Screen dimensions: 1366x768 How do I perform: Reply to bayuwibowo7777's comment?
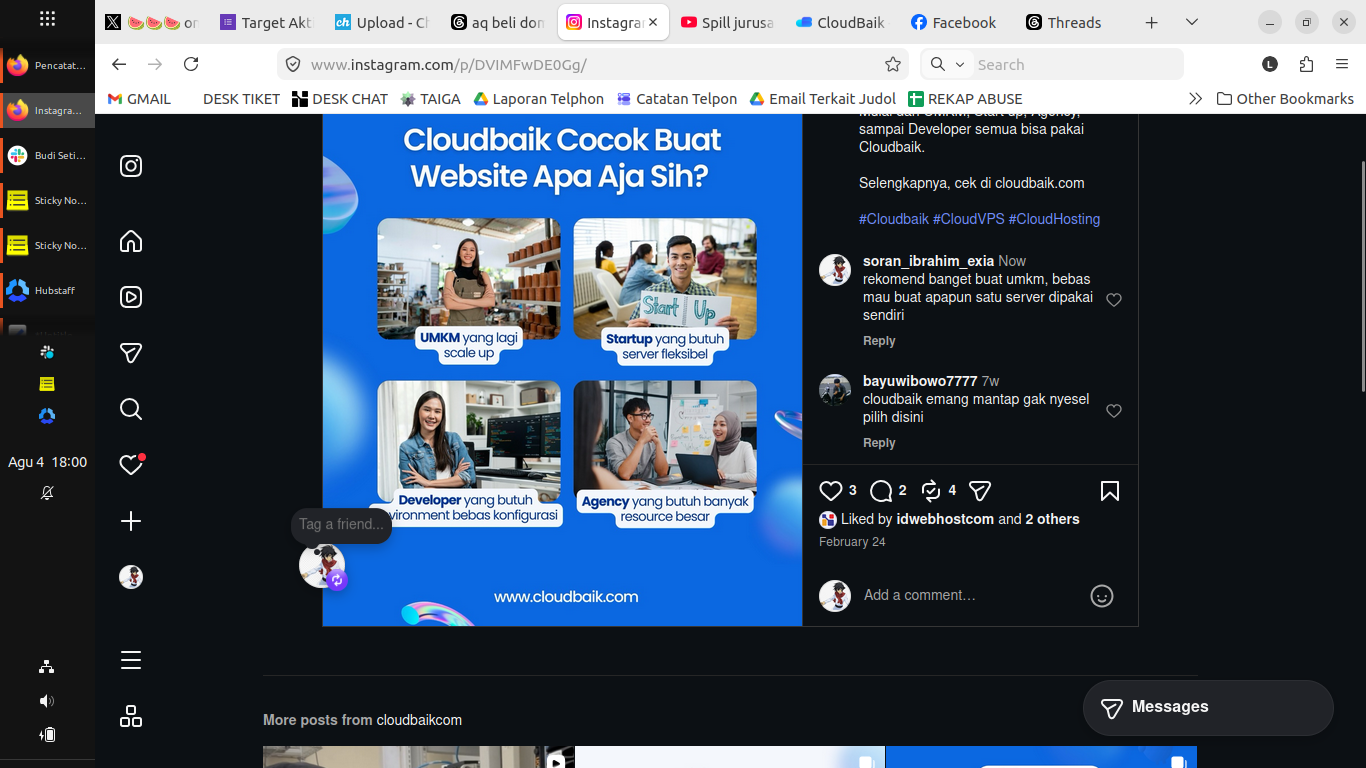(879, 443)
